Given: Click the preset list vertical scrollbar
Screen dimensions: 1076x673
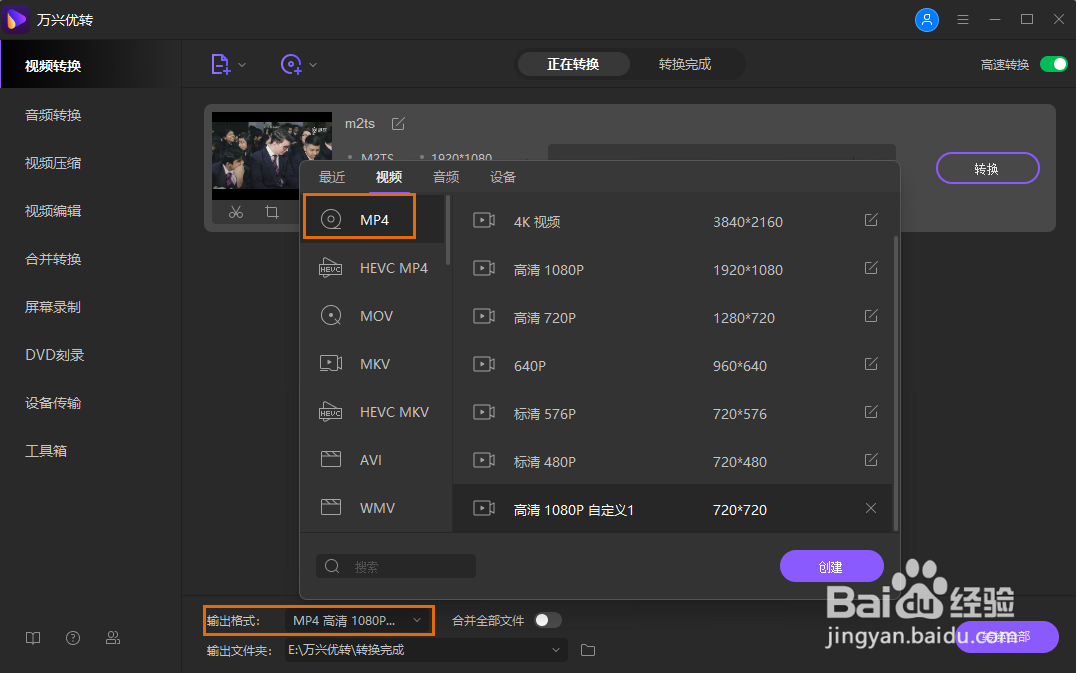Looking at the screenshot, I should point(896,383).
